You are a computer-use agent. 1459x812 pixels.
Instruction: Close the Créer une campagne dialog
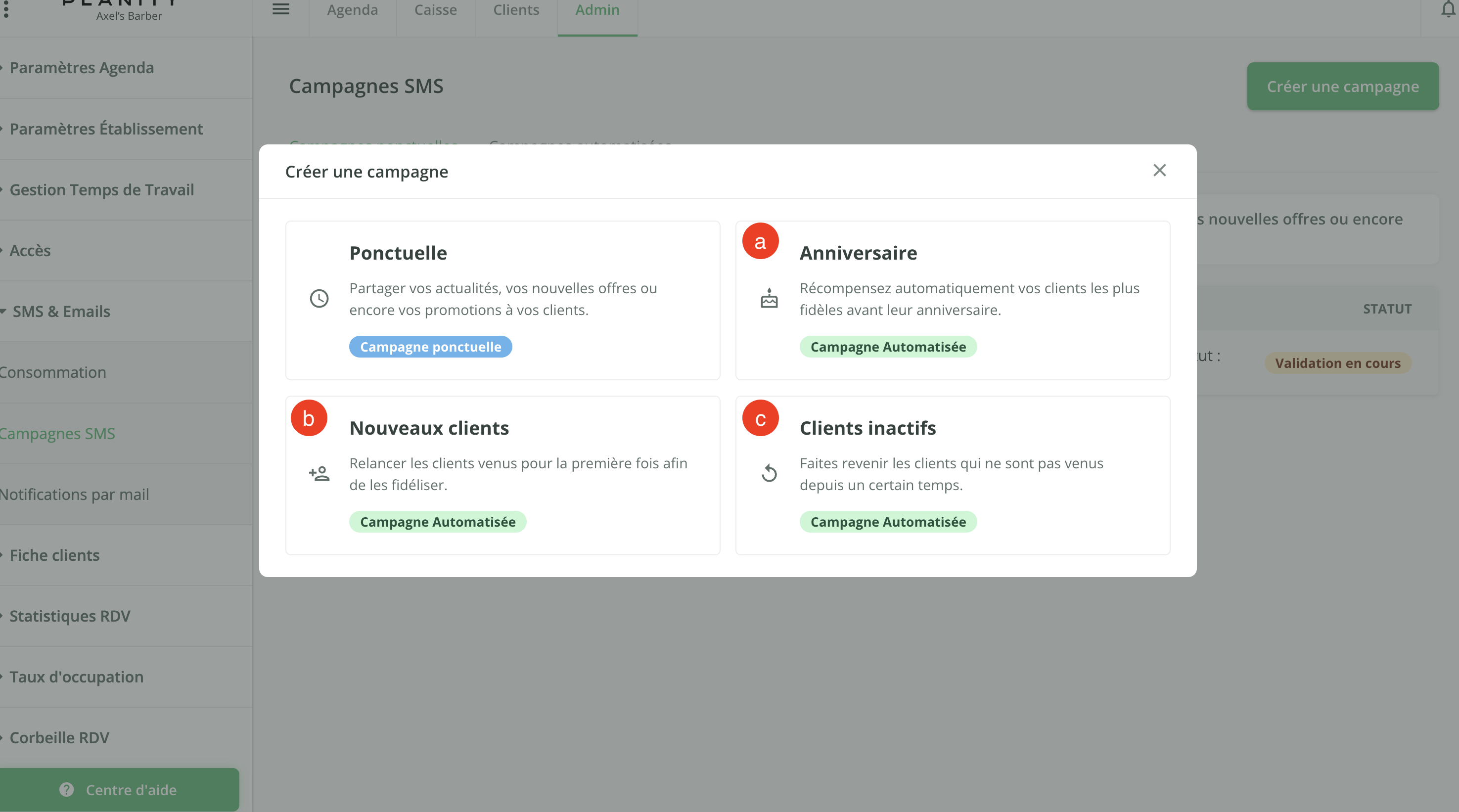pyautogui.click(x=1159, y=171)
